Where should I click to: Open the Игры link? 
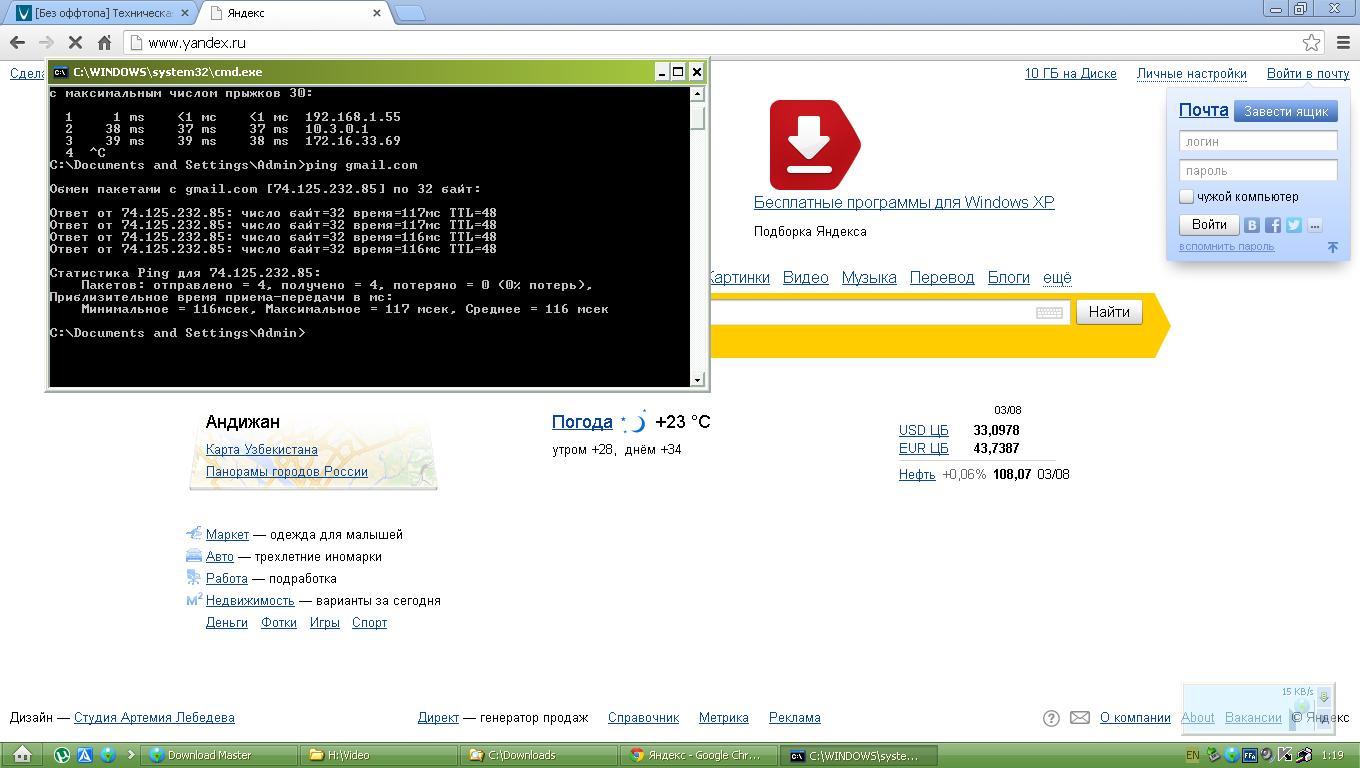(324, 622)
